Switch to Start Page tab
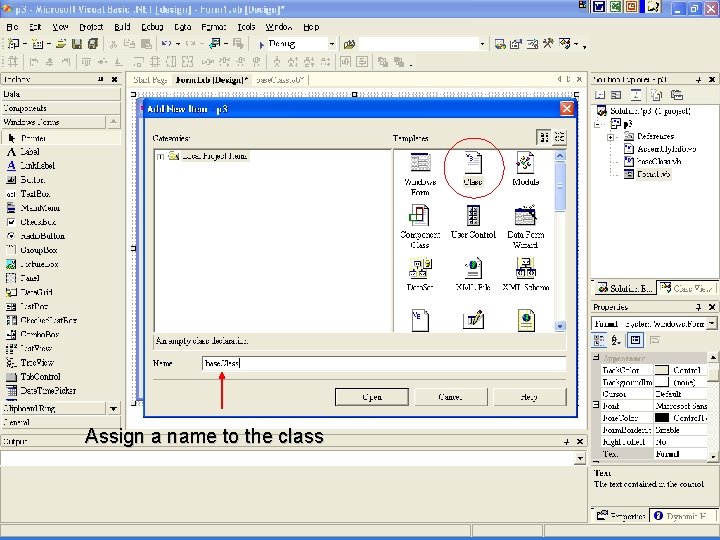The height and width of the screenshot is (540, 720). (150, 80)
